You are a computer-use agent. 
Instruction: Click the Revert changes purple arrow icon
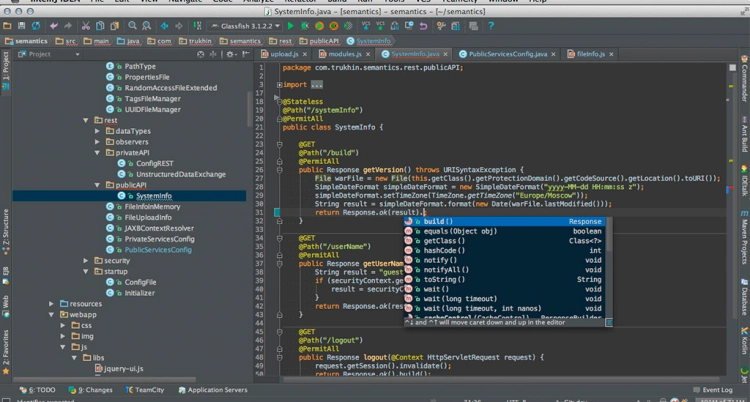(x=423, y=26)
